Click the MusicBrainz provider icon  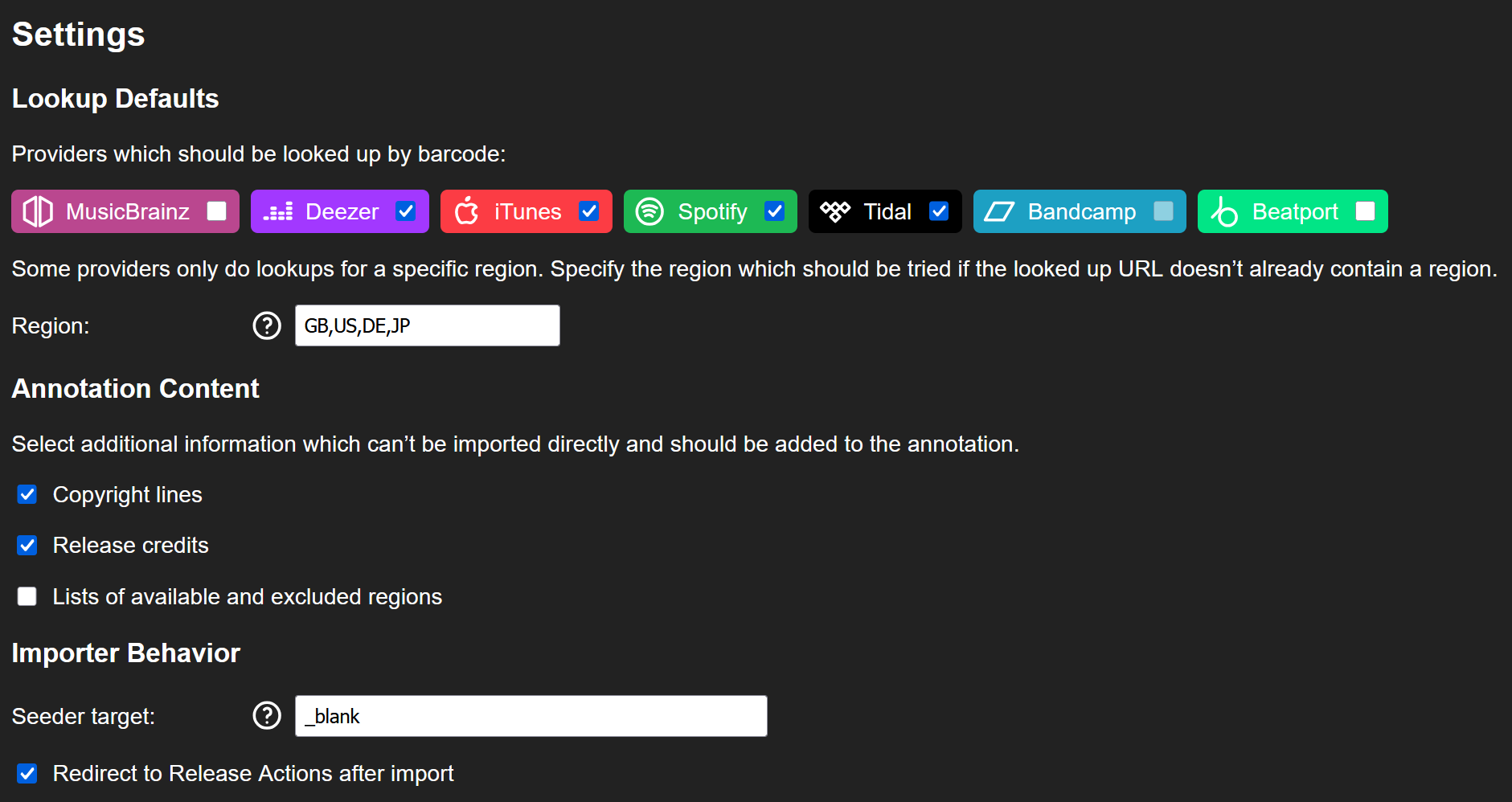click(38, 211)
